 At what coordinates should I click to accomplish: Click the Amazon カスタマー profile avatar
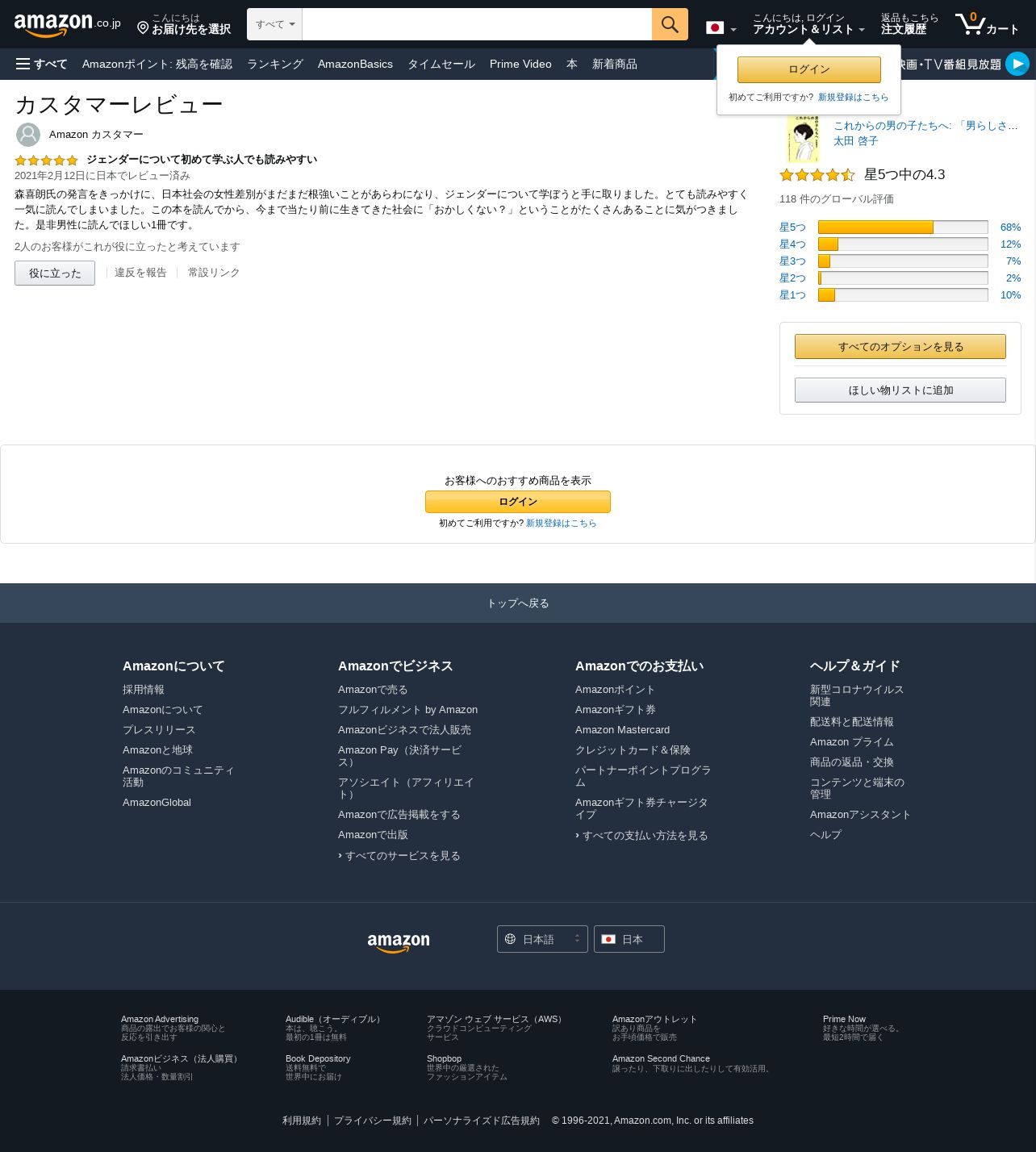(28, 135)
